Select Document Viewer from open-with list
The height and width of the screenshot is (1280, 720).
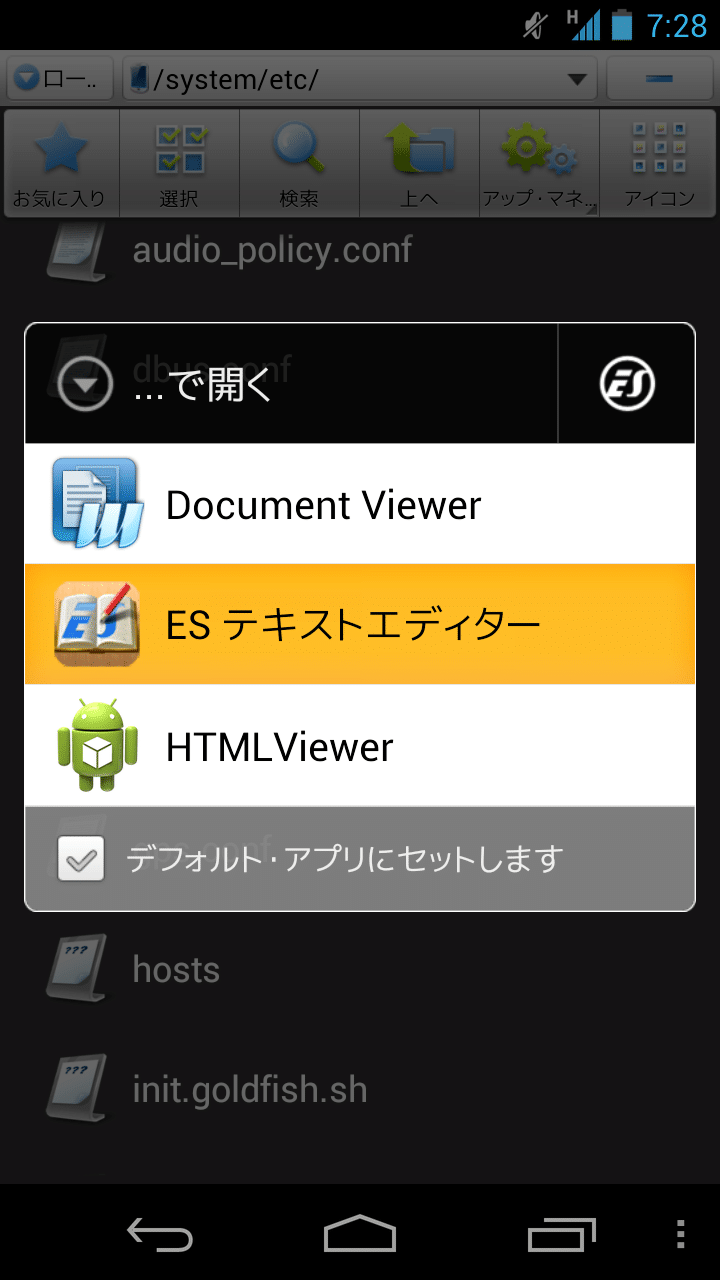[x=360, y=504]
